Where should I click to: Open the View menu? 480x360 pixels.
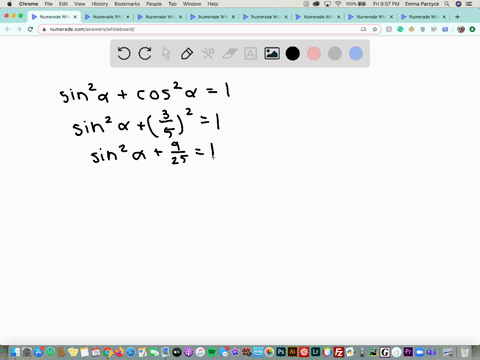[x=79, y=4]
